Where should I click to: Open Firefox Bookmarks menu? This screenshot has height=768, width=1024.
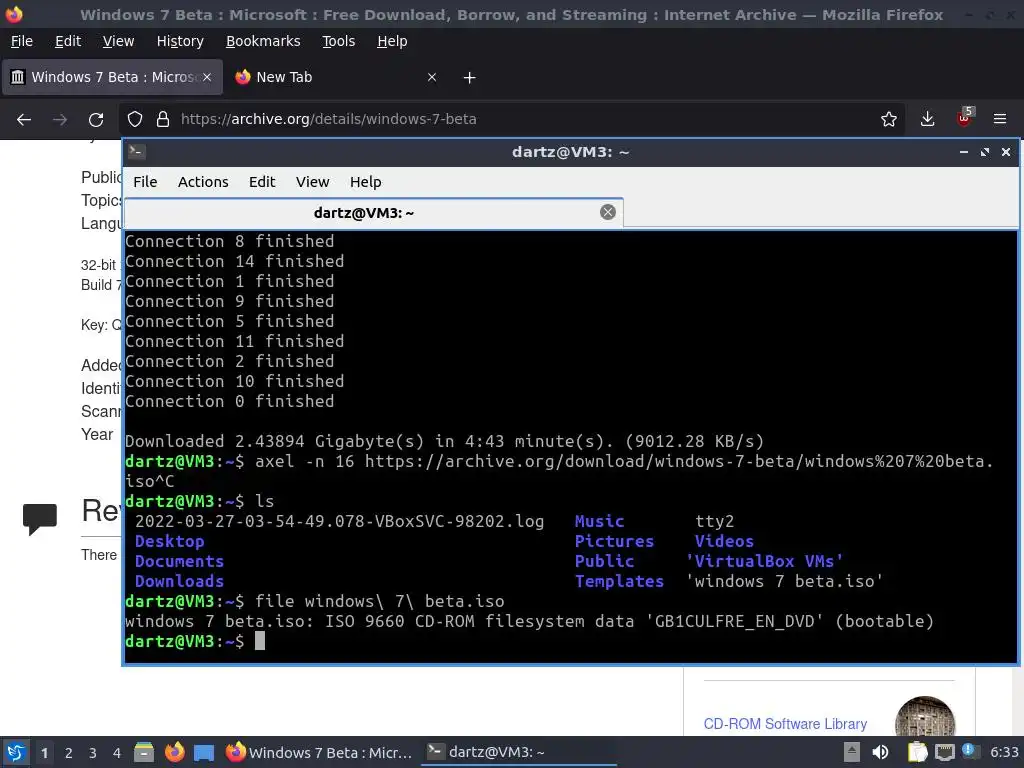(263, 41)
